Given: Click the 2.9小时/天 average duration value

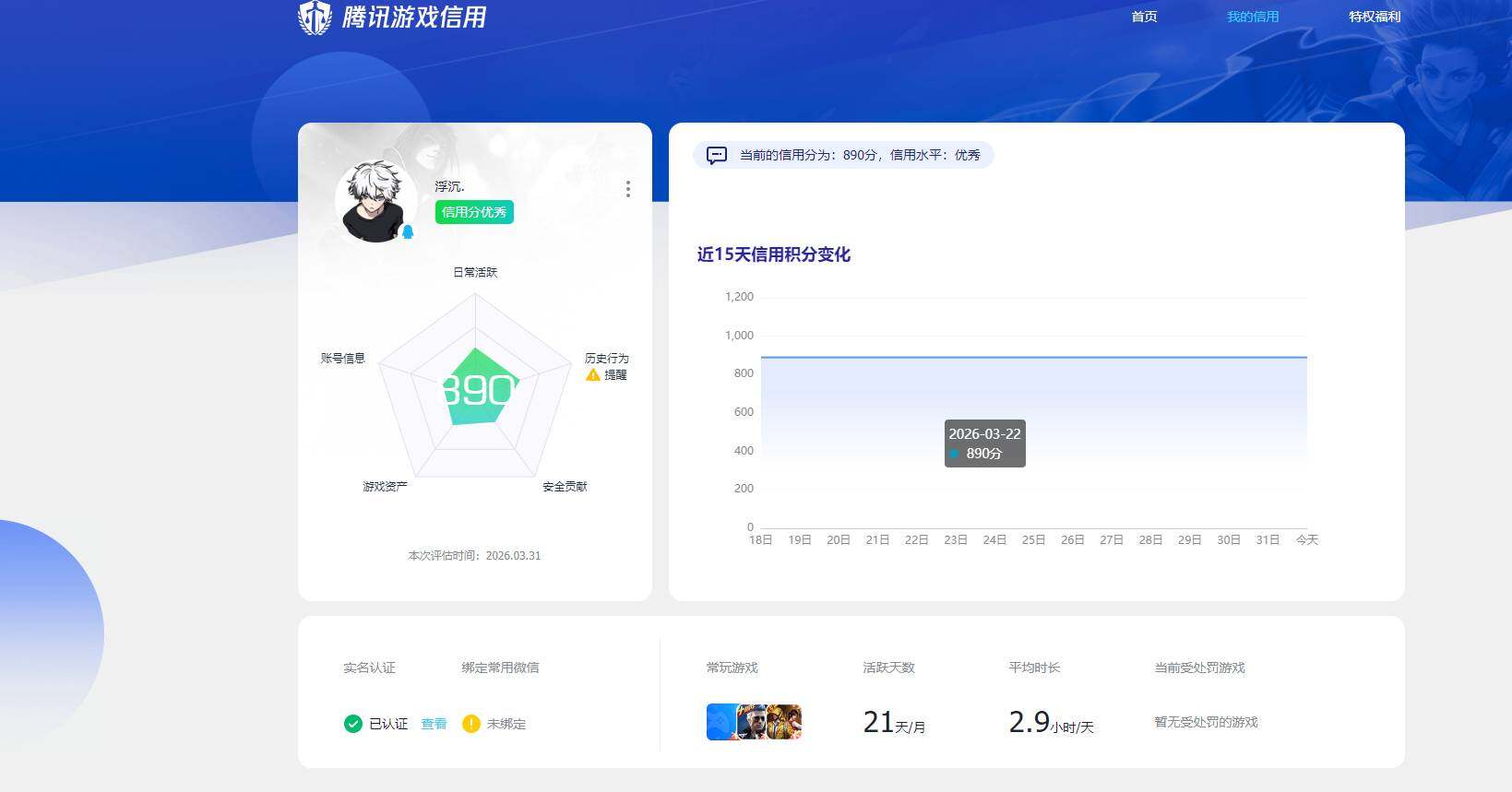Looking at the screenshot, I should (x=1051, y=722).
